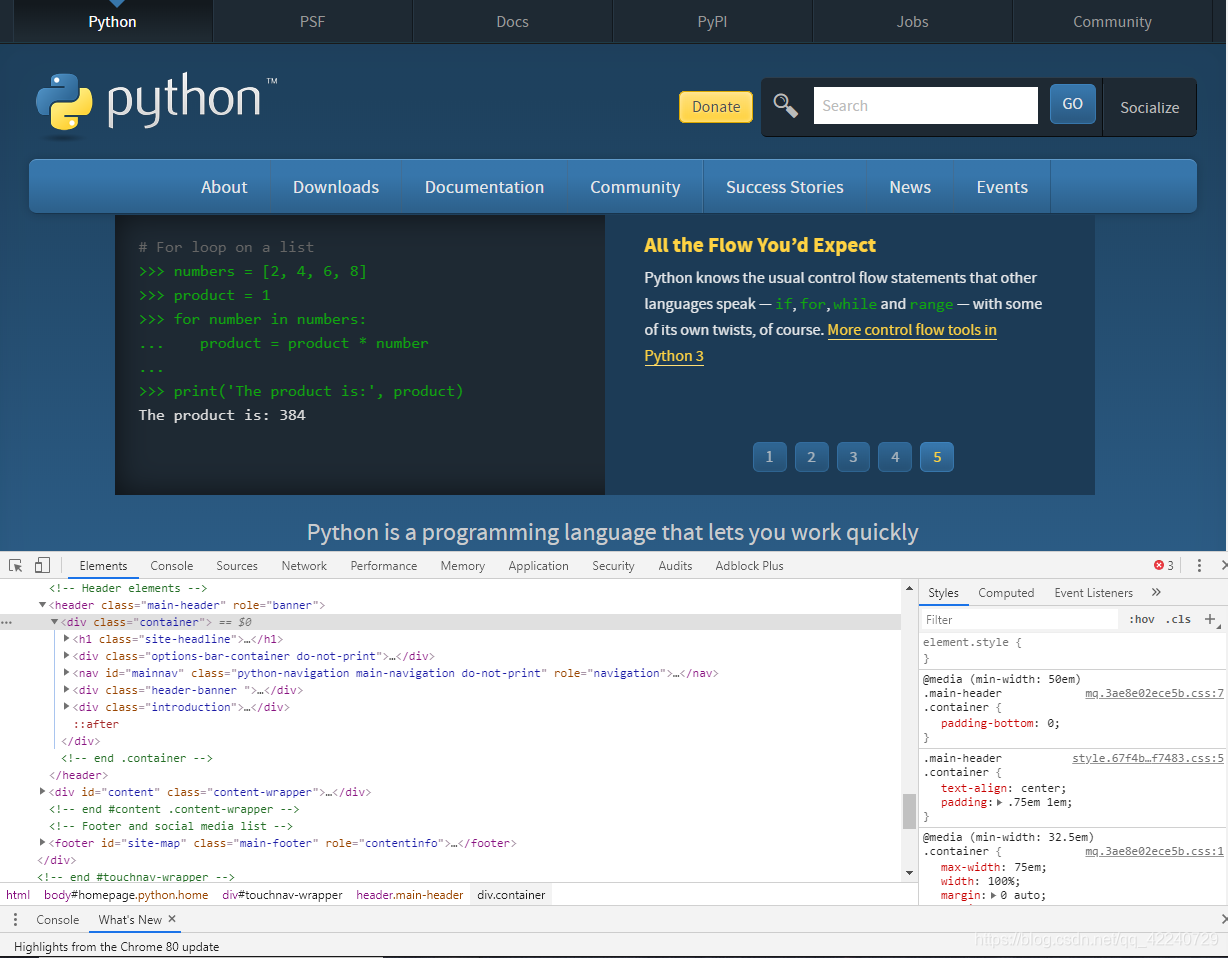The height and width of the screenshot is (958, 1228).
Task: Open Success Stories navigation item
Action: (x=785, y=187)
